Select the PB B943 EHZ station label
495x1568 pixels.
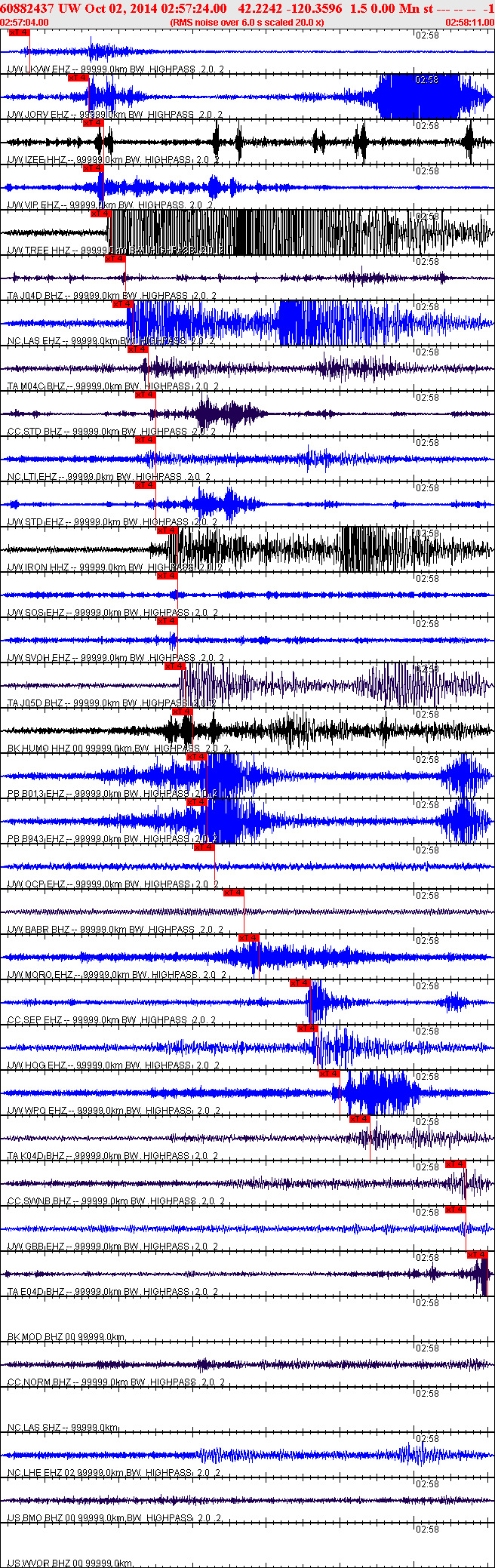point(113,839)
